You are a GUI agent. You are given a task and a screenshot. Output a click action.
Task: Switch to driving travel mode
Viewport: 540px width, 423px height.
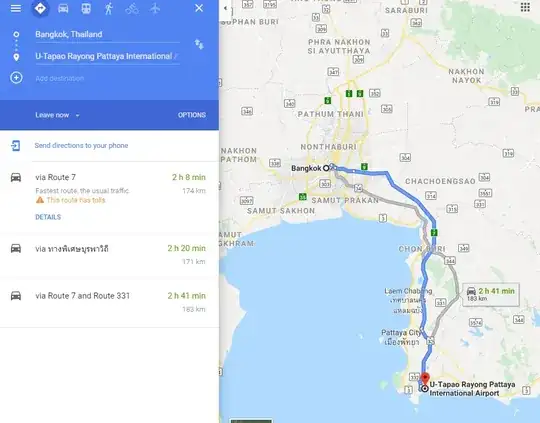click(63, 8)
